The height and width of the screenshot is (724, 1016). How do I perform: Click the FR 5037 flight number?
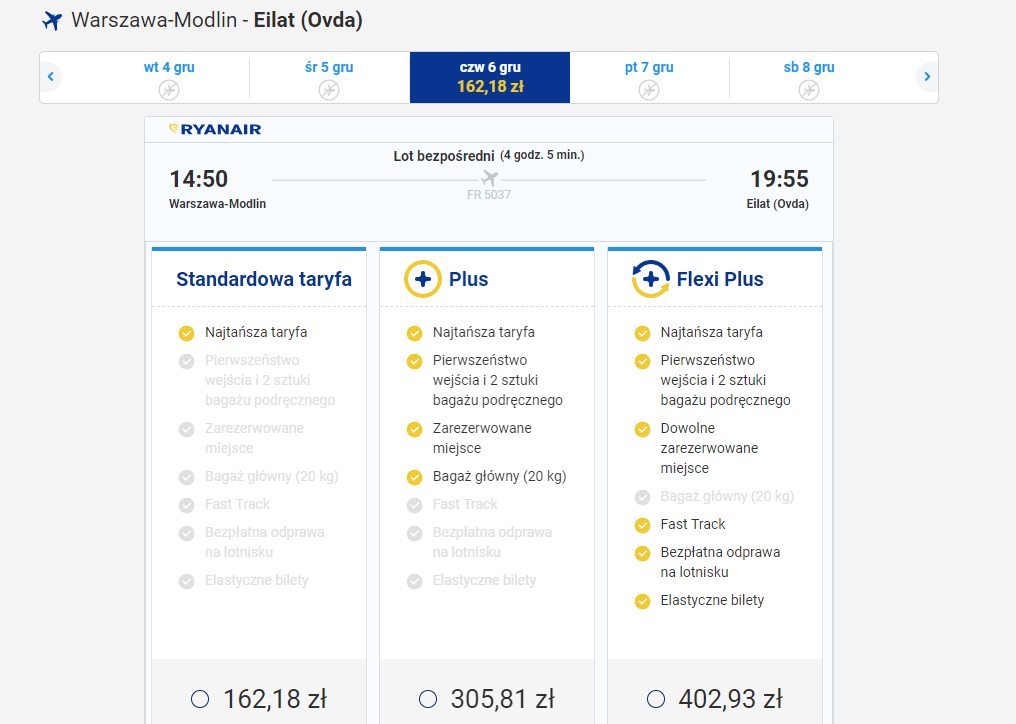pos(491,194)
